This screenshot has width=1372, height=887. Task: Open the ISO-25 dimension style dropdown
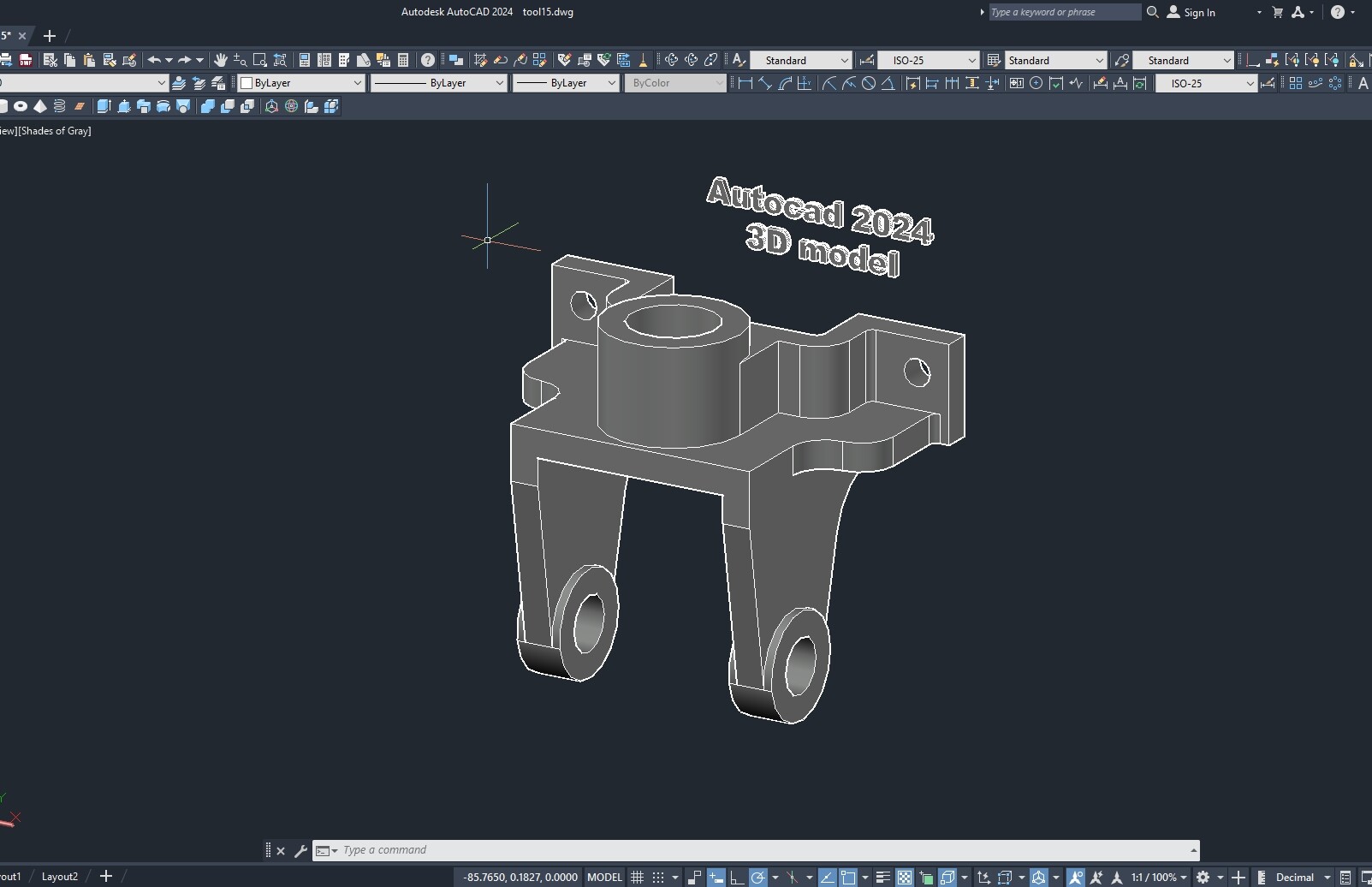[929, 60]
